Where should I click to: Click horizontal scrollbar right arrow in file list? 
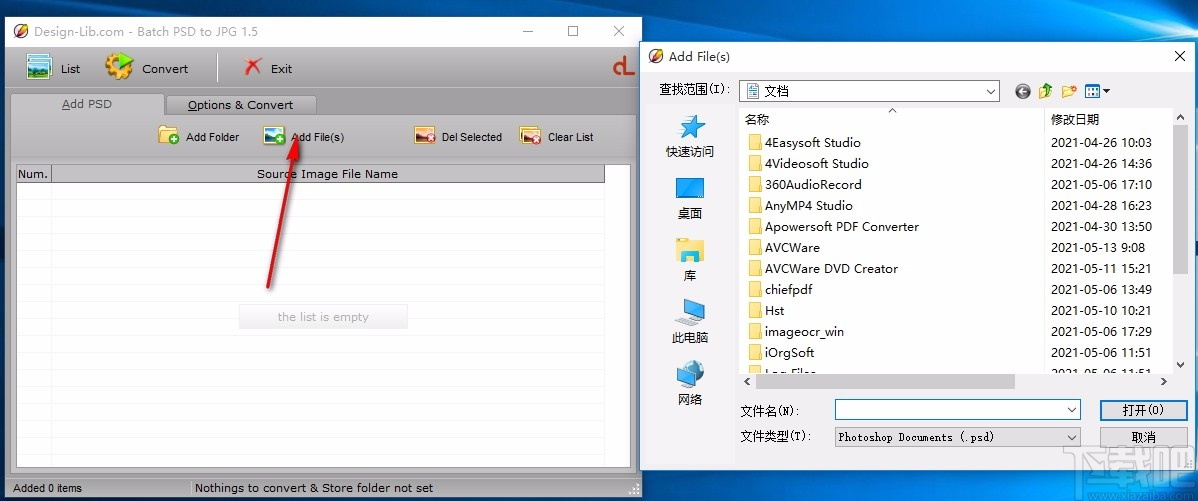tap(1164, 381)
